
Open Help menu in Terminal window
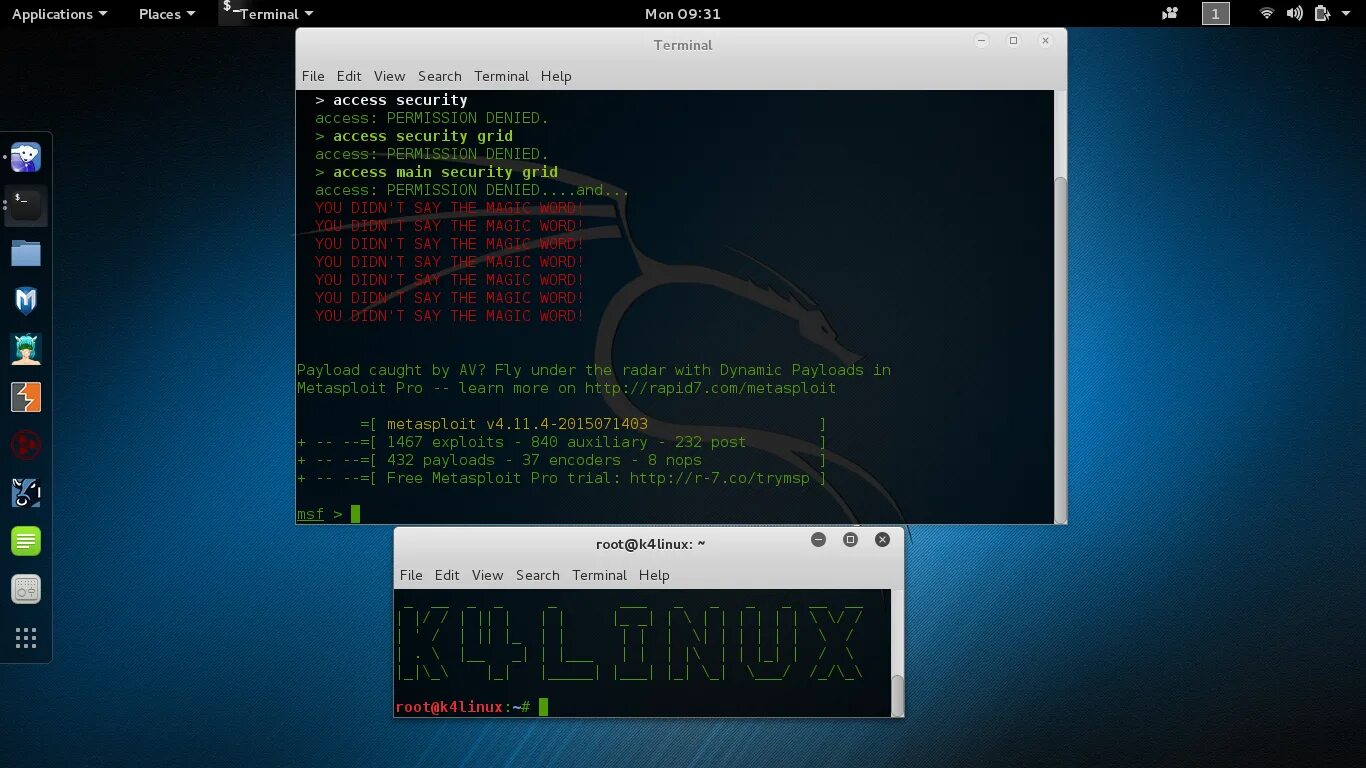pyautogui.click(x=556, y=76)
